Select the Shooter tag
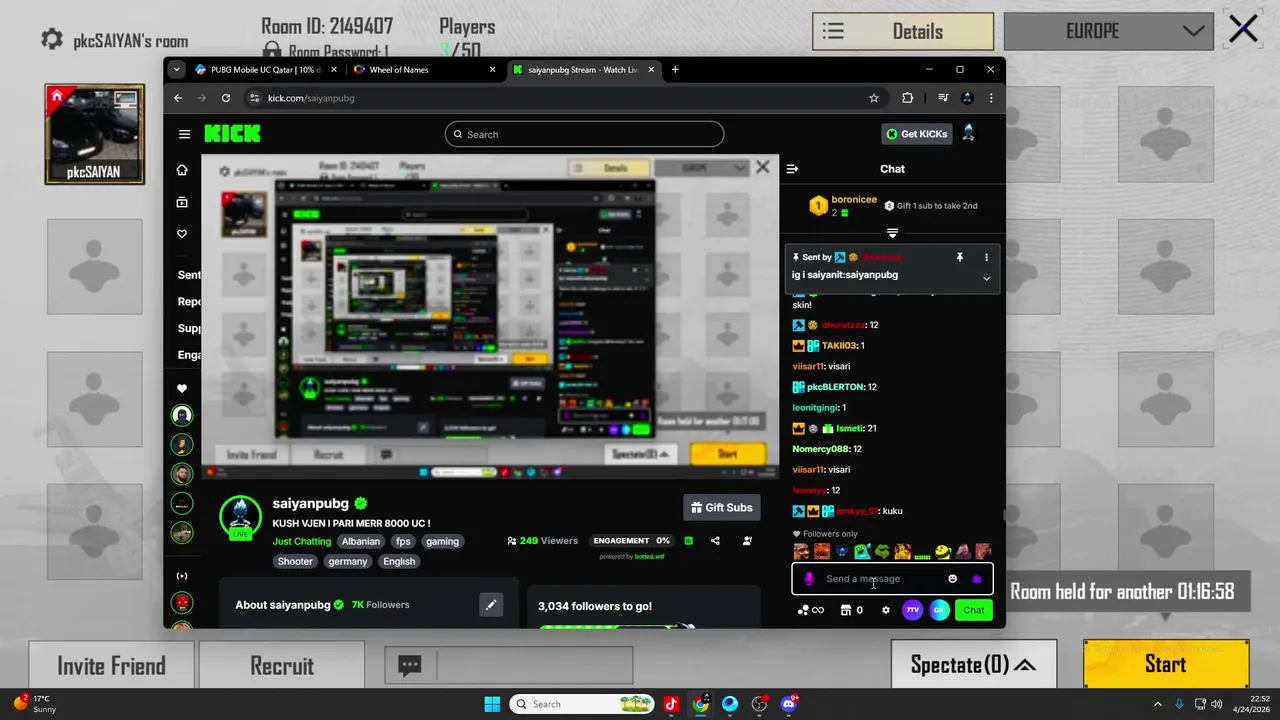Image resolution: width=1280 pixels, height=720 pixels. click(x=295, y=561)
